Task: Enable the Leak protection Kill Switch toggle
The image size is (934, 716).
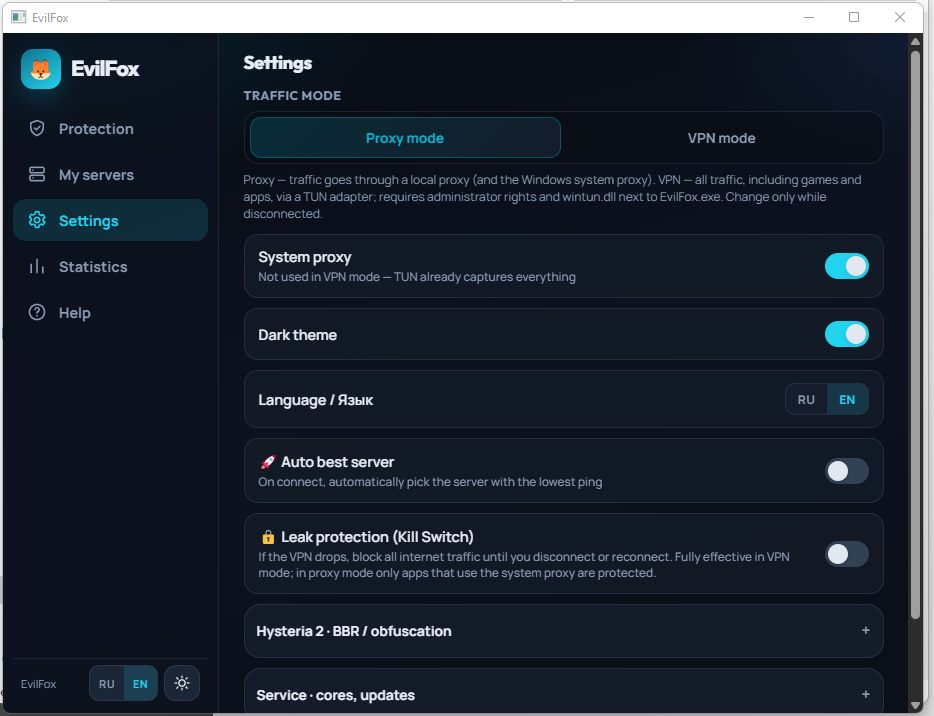Action: (x=846, y=553)
